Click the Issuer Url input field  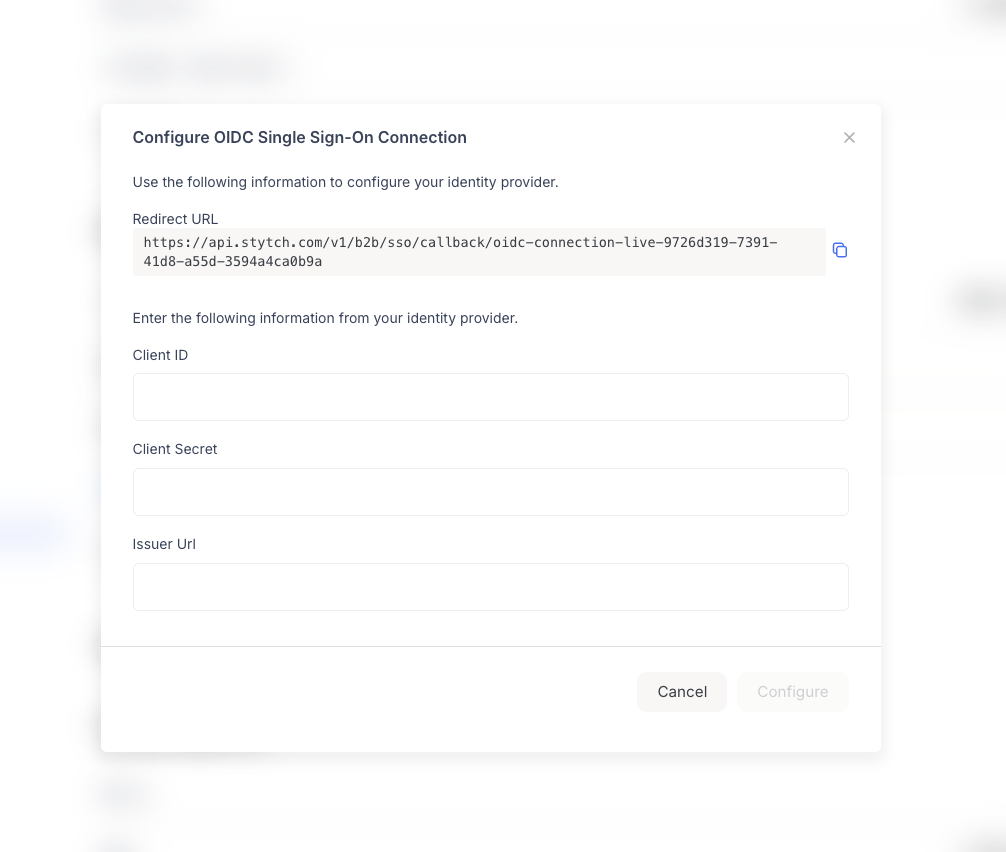pyautogui.click(x=490, y=586)
